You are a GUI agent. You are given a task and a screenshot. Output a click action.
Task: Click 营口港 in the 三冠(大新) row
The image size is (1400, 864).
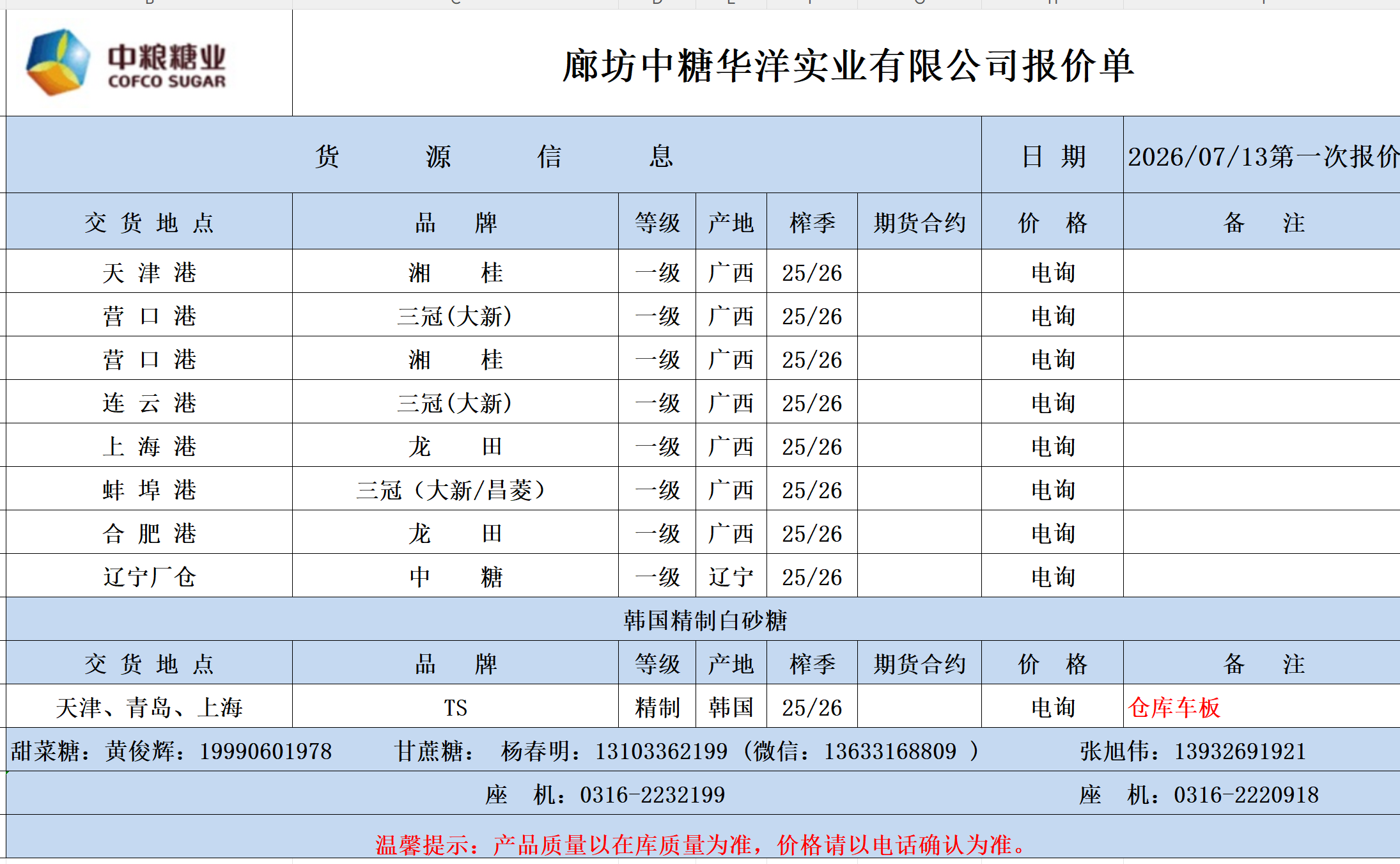[149, 315]
